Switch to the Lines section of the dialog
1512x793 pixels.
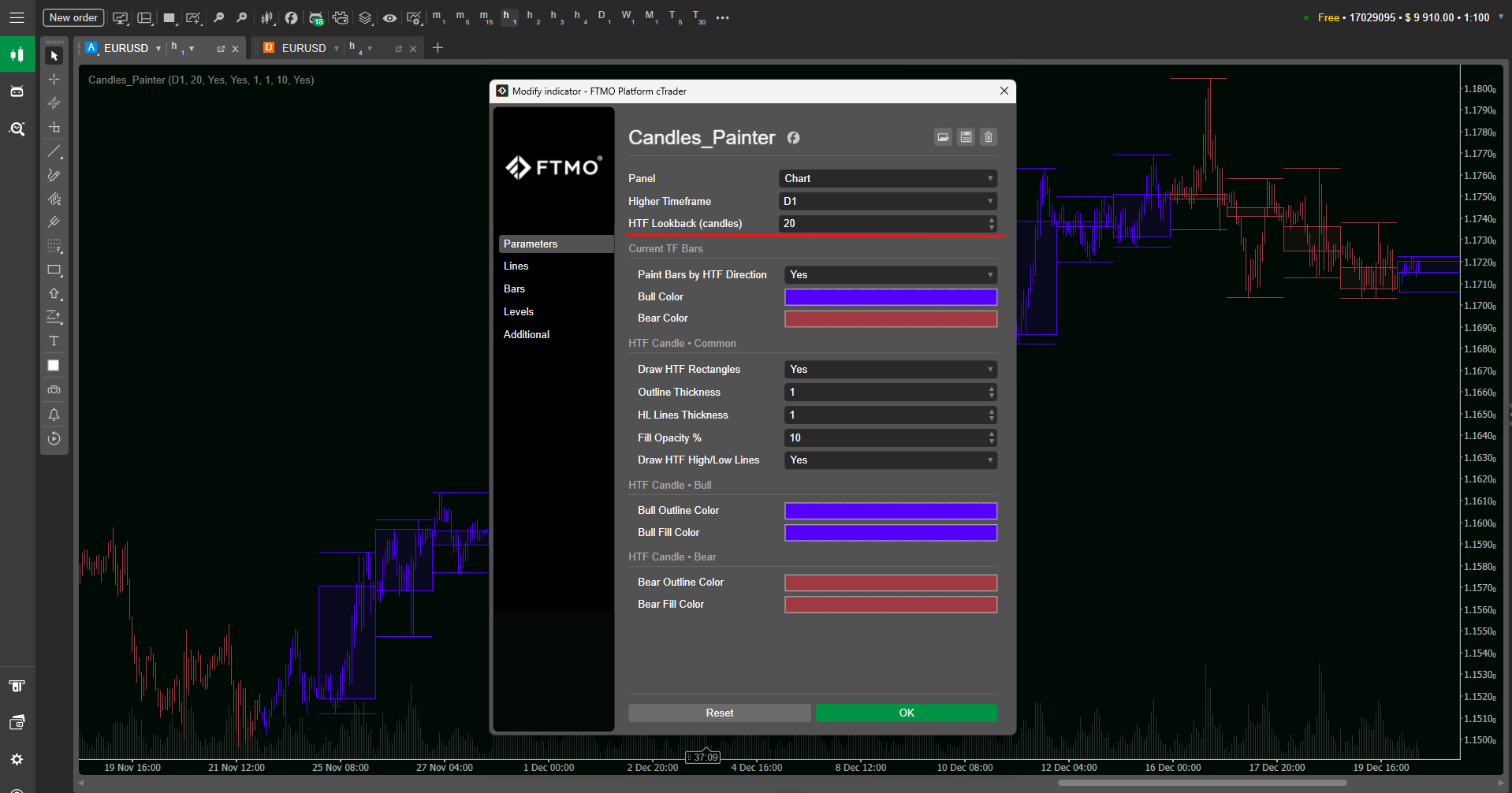pyautogui.click(x=516, y=266)
